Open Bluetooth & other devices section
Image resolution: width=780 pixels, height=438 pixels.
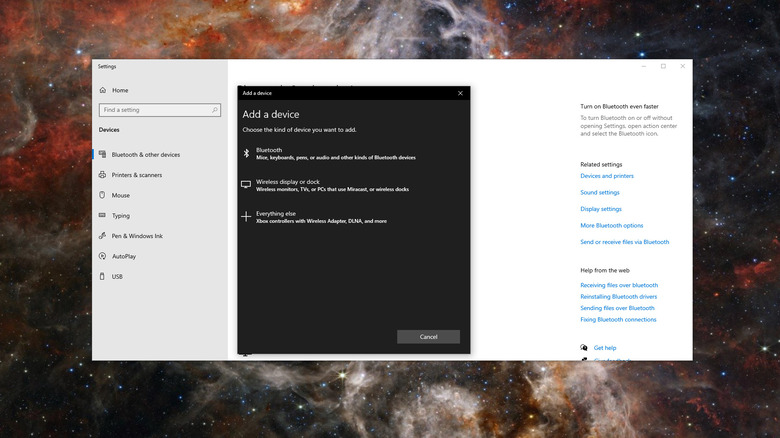click(145, 155)
